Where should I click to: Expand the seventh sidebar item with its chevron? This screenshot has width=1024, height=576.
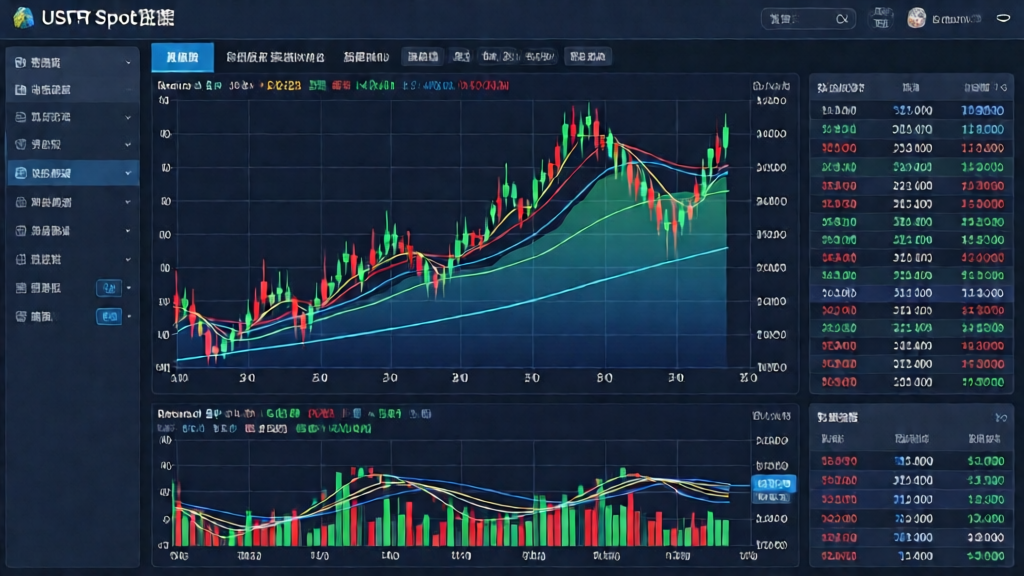128,231
